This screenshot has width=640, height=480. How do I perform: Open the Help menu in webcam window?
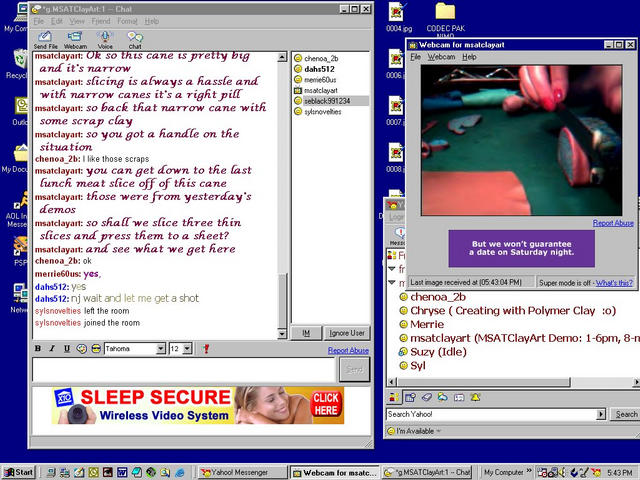469,57
